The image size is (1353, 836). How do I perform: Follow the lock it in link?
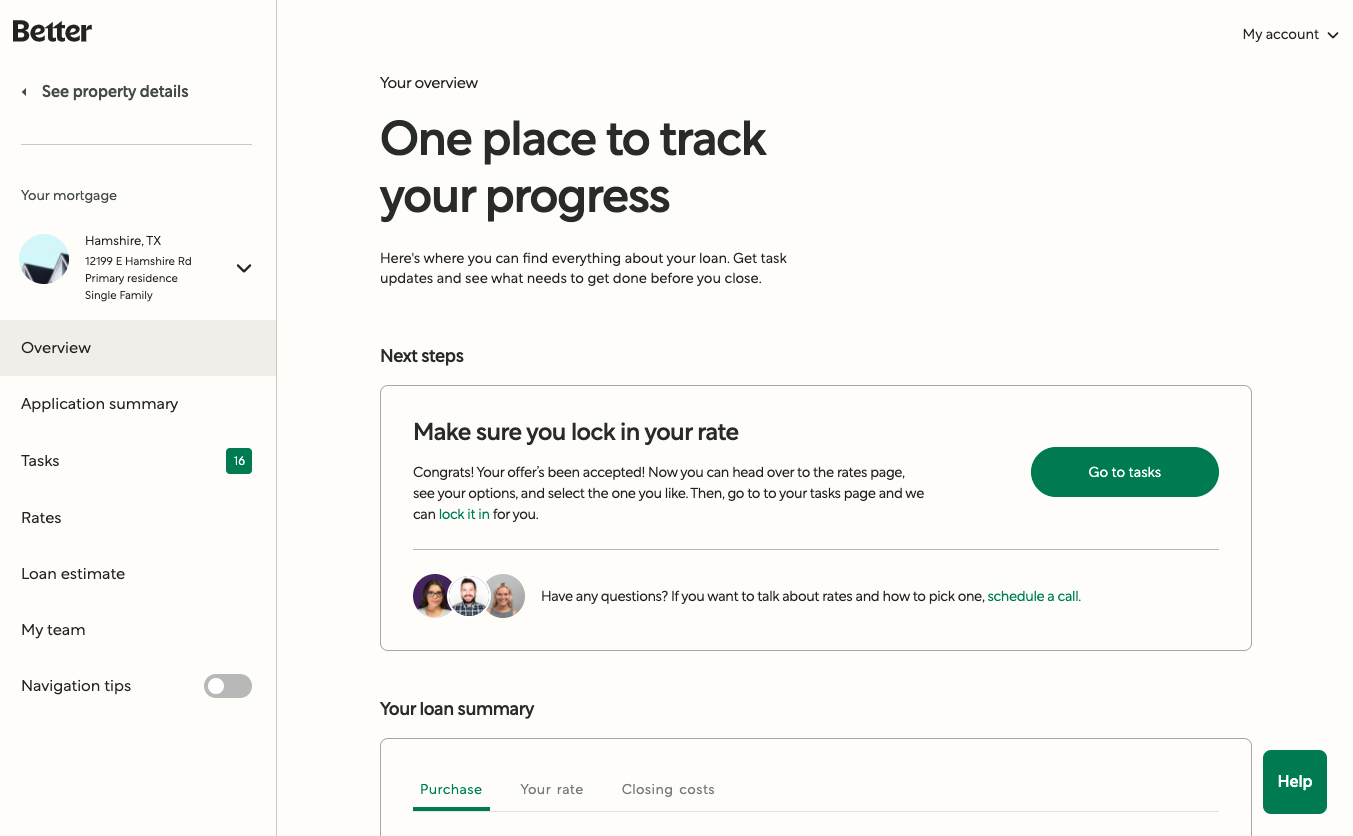pos(464,515)
